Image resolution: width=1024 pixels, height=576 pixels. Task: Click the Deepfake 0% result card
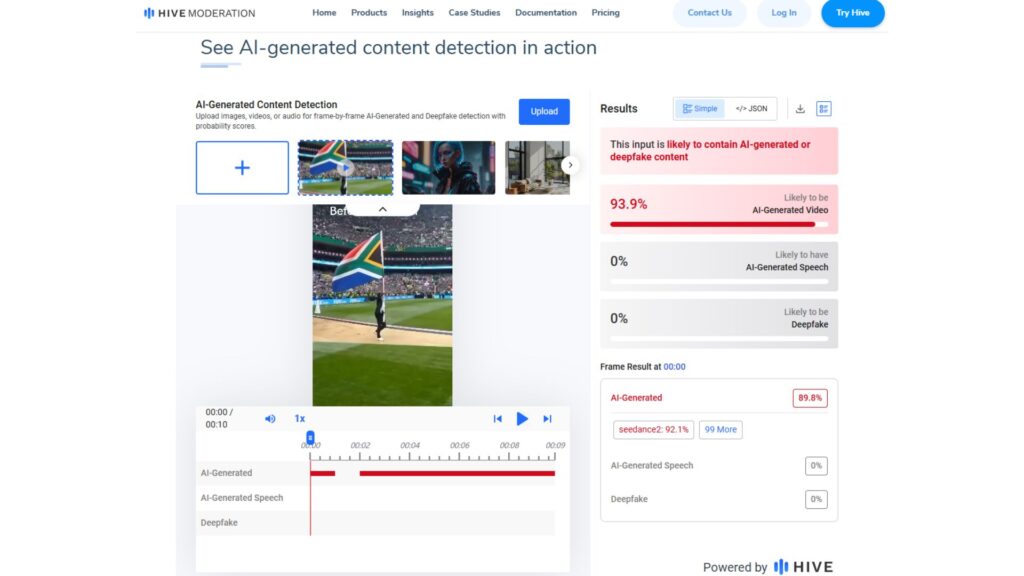[719, 323]
